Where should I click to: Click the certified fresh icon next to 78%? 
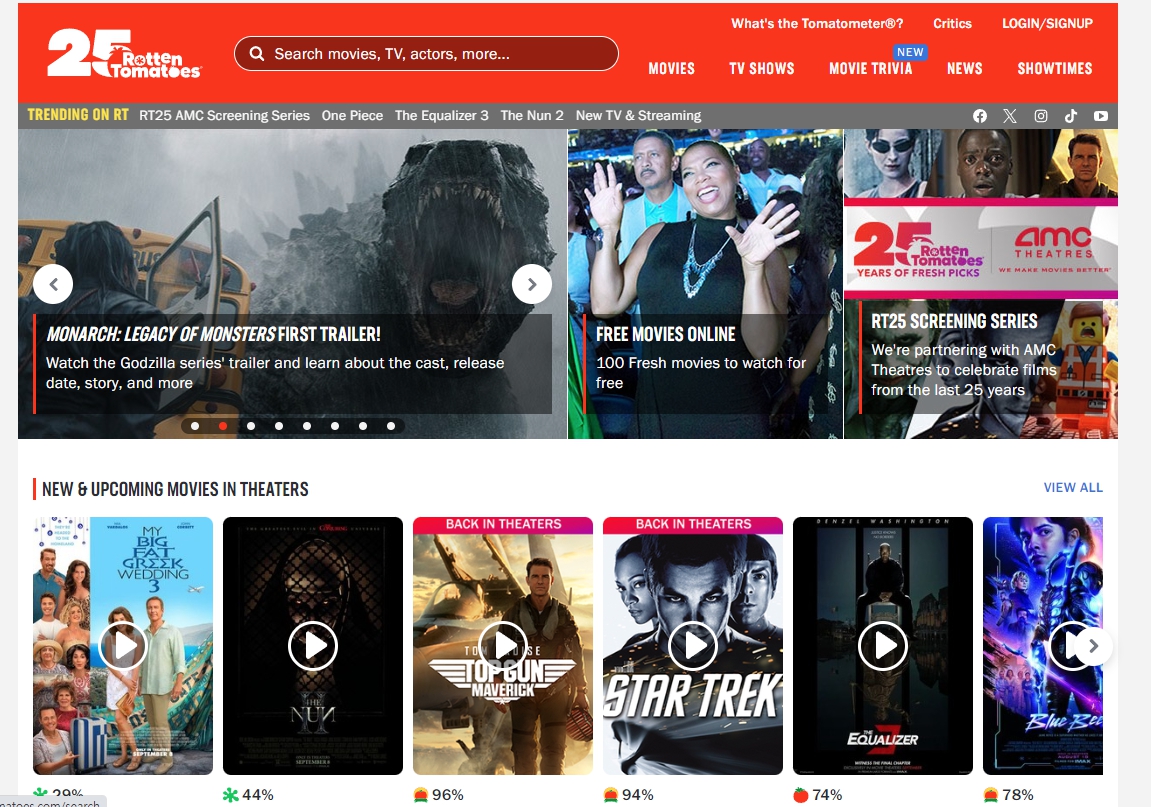point(991,795)
